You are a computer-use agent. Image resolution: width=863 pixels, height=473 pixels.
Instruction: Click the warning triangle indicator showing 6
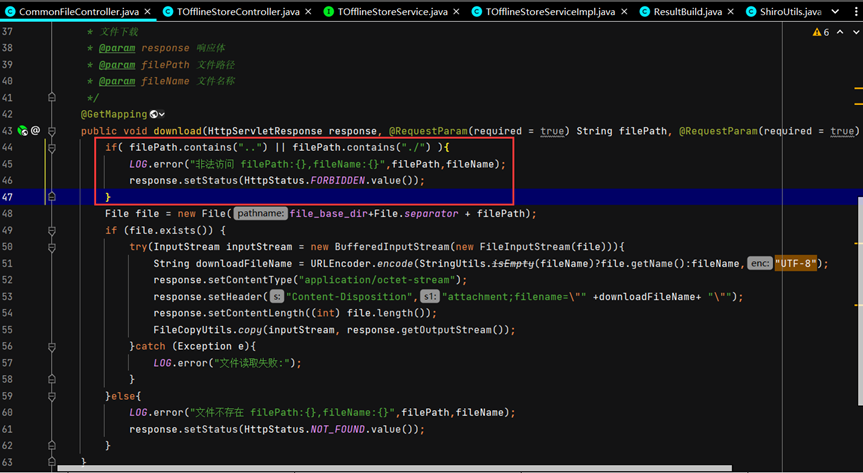coord(814,32)
